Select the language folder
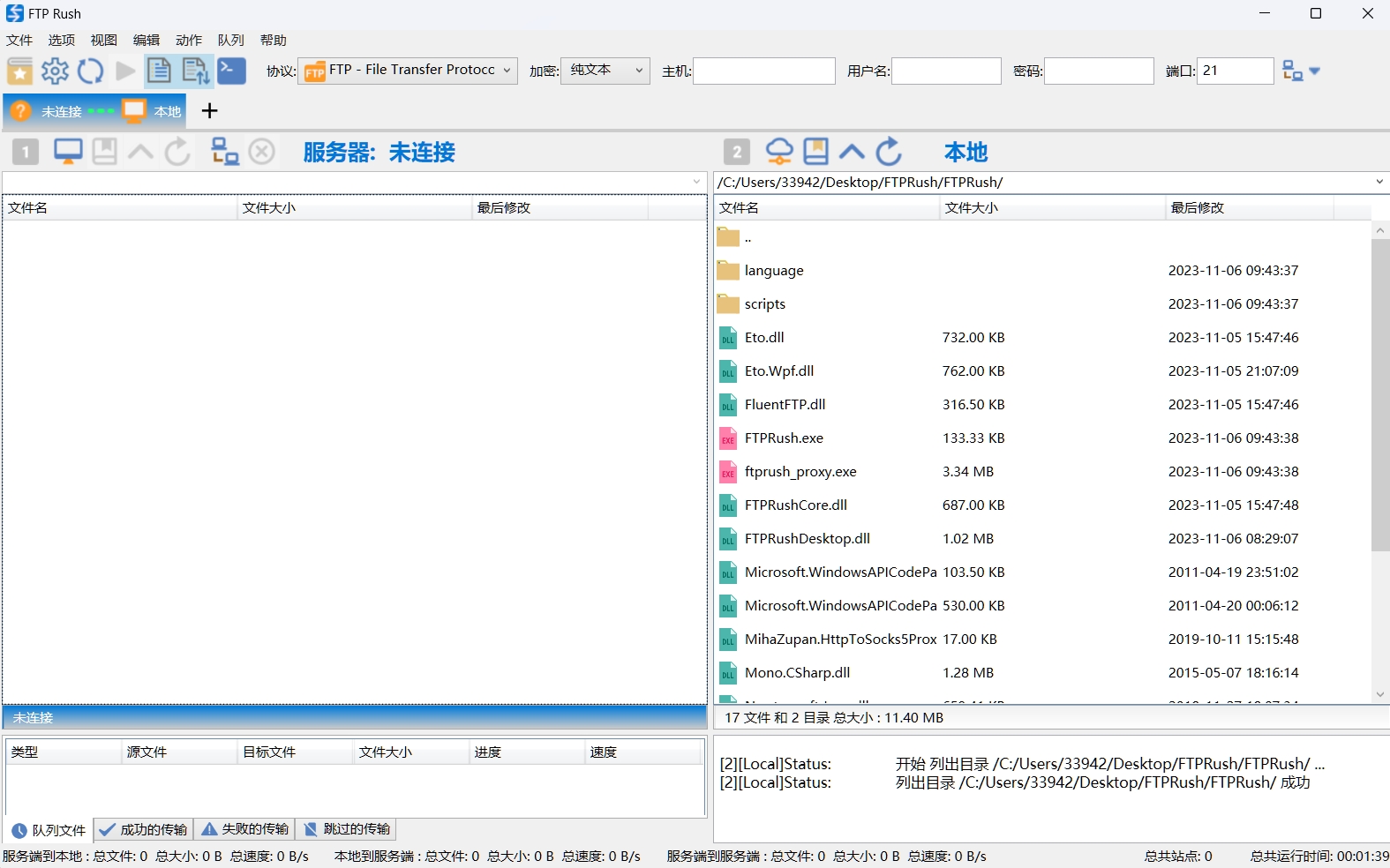The height and width of the screenshot is (868, 1390). (1042, 271)
